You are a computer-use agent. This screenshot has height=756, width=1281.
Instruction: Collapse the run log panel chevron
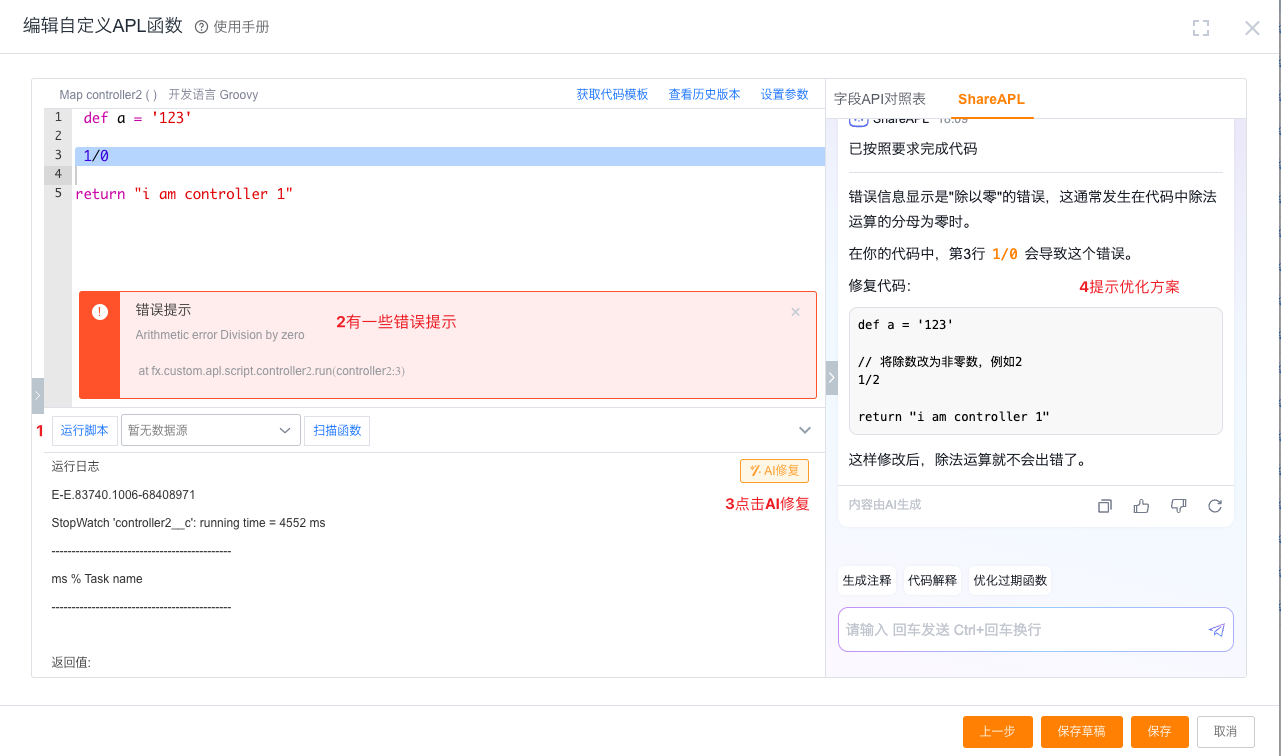pos(805,430)
